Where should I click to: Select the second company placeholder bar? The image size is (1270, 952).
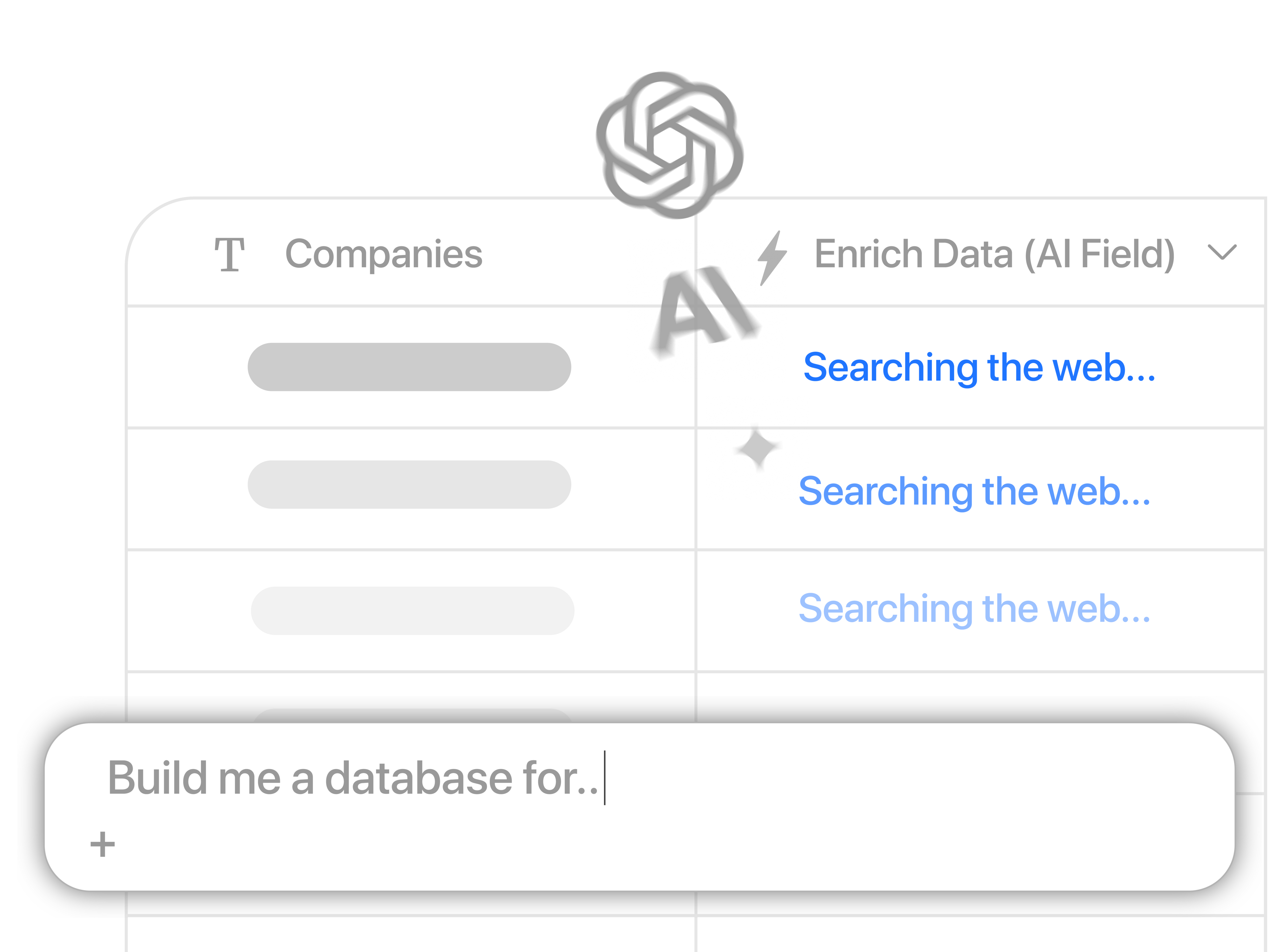coord(409,484)
